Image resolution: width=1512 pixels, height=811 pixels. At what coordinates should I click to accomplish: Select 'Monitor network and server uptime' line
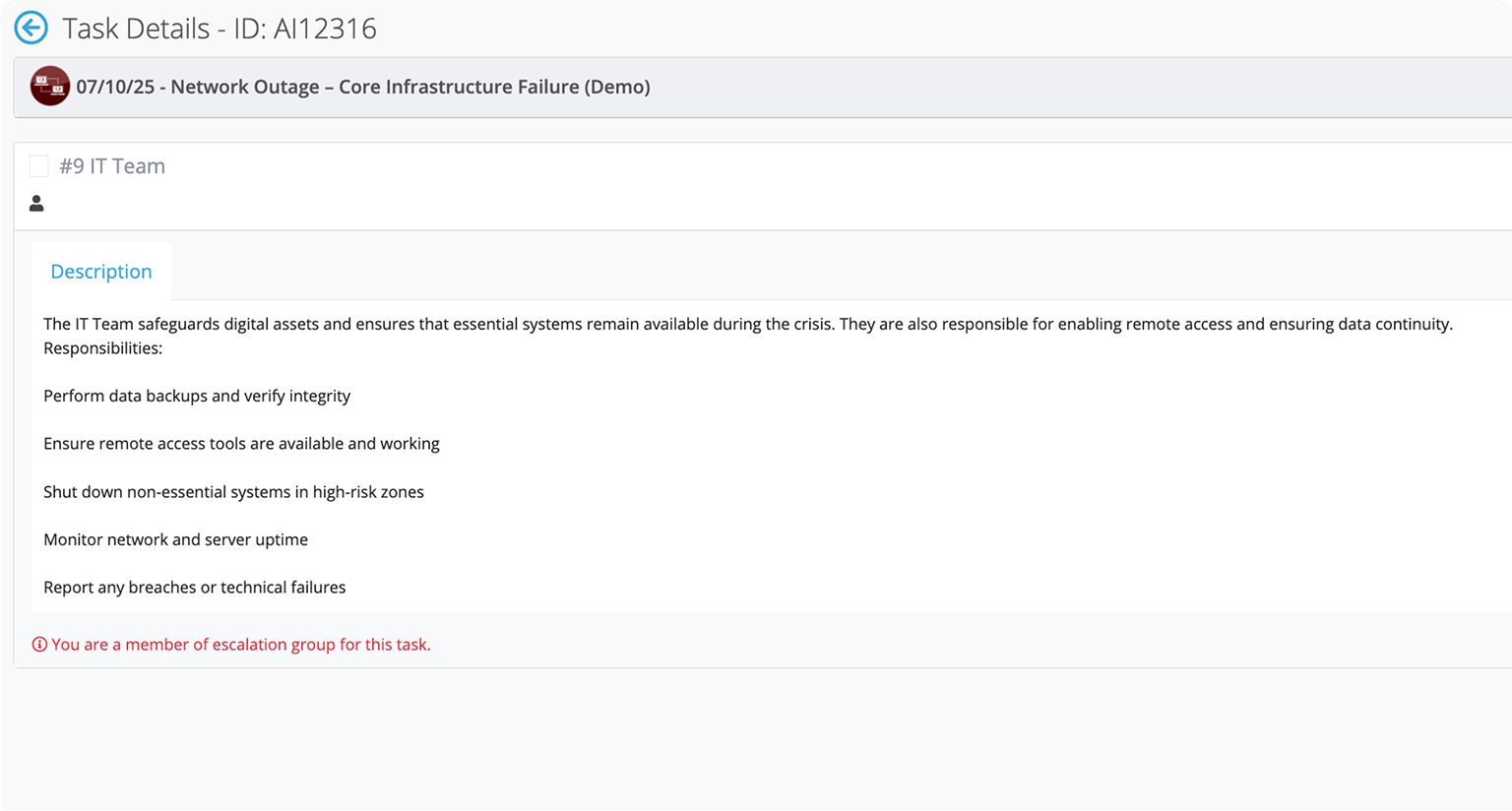(x=175, y=539)
